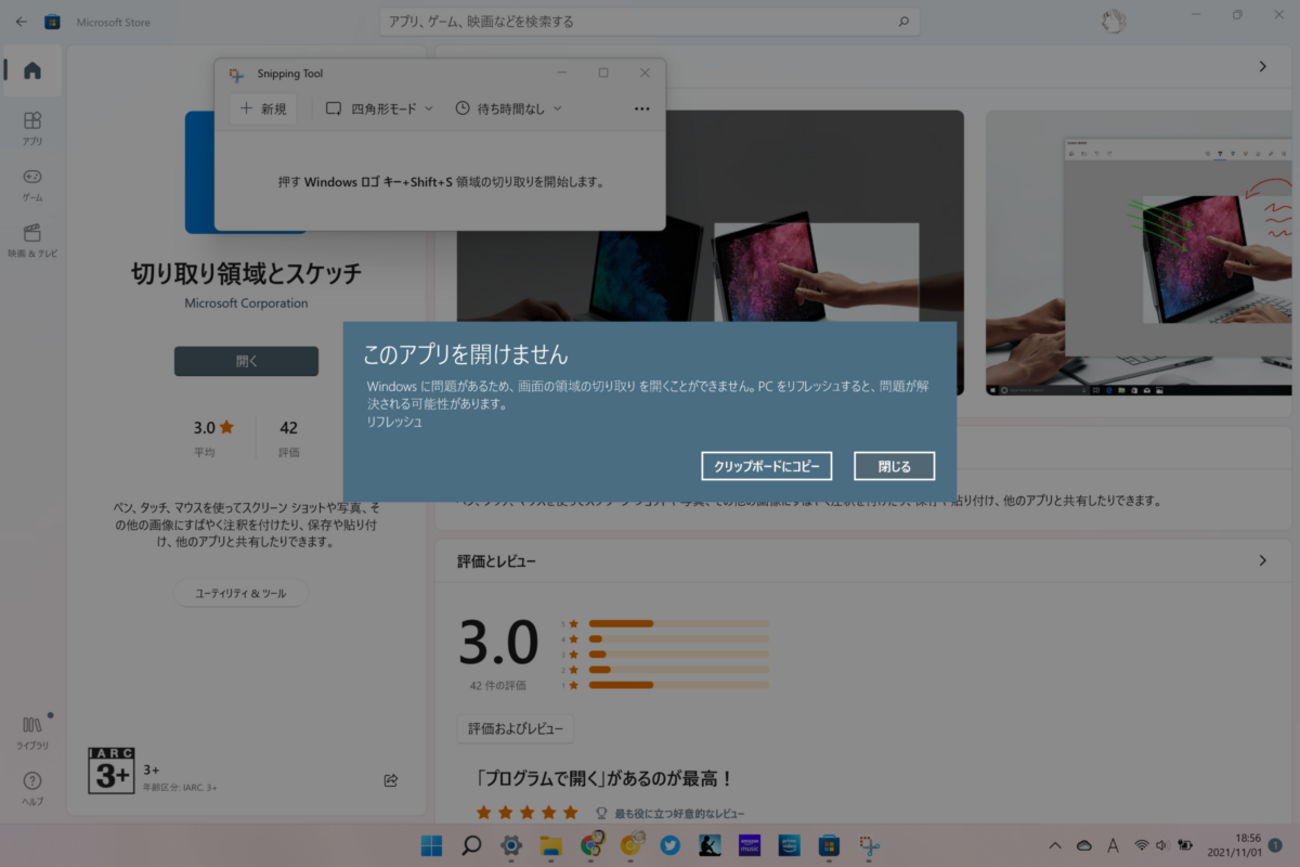
Task: Expand the 評価とレビュー section chevron
Action: [1263, 561]
